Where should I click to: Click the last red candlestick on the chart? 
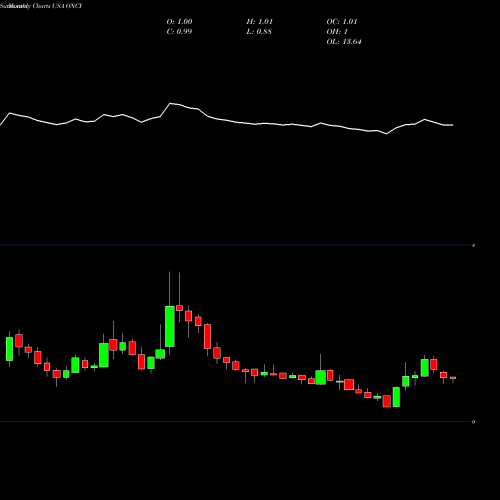453,378
